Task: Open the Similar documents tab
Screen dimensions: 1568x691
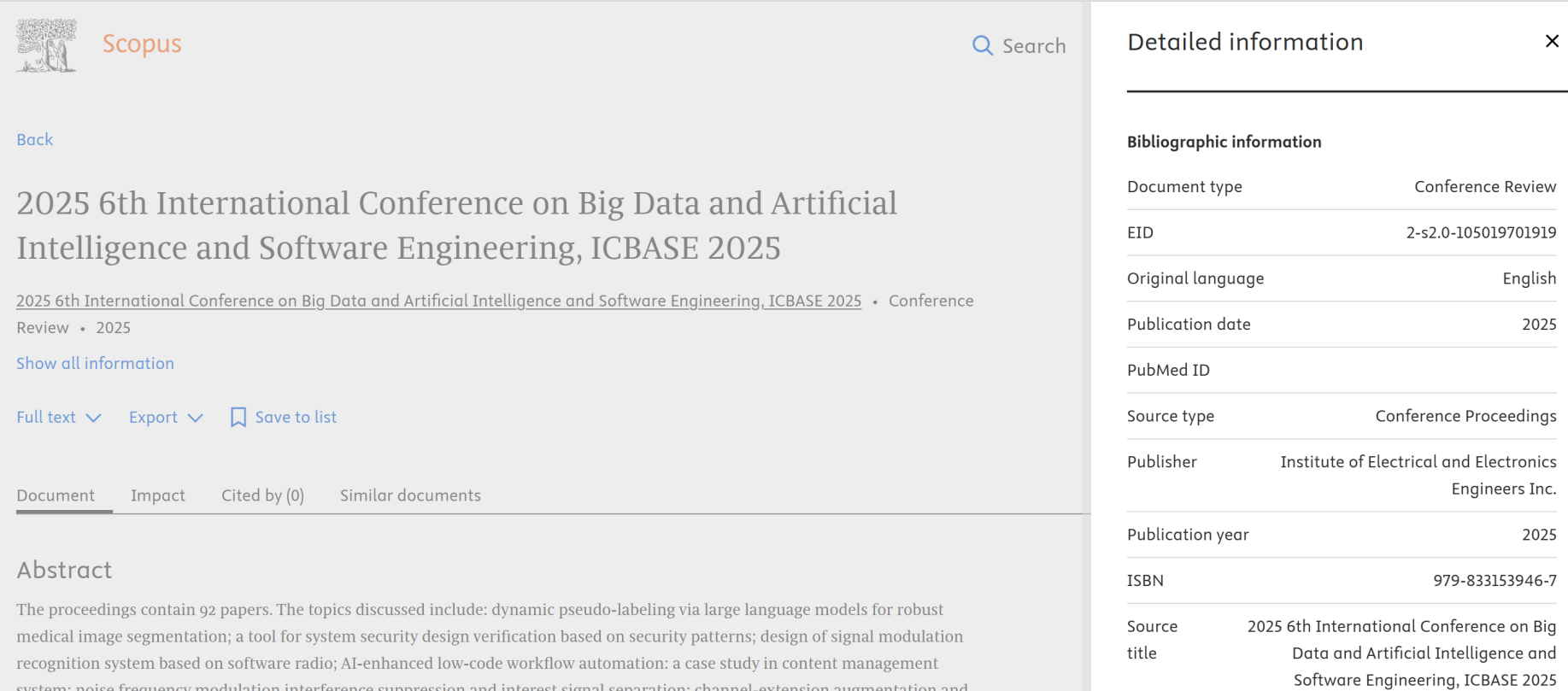Action: pyautogui.click(x=410, y=495)
